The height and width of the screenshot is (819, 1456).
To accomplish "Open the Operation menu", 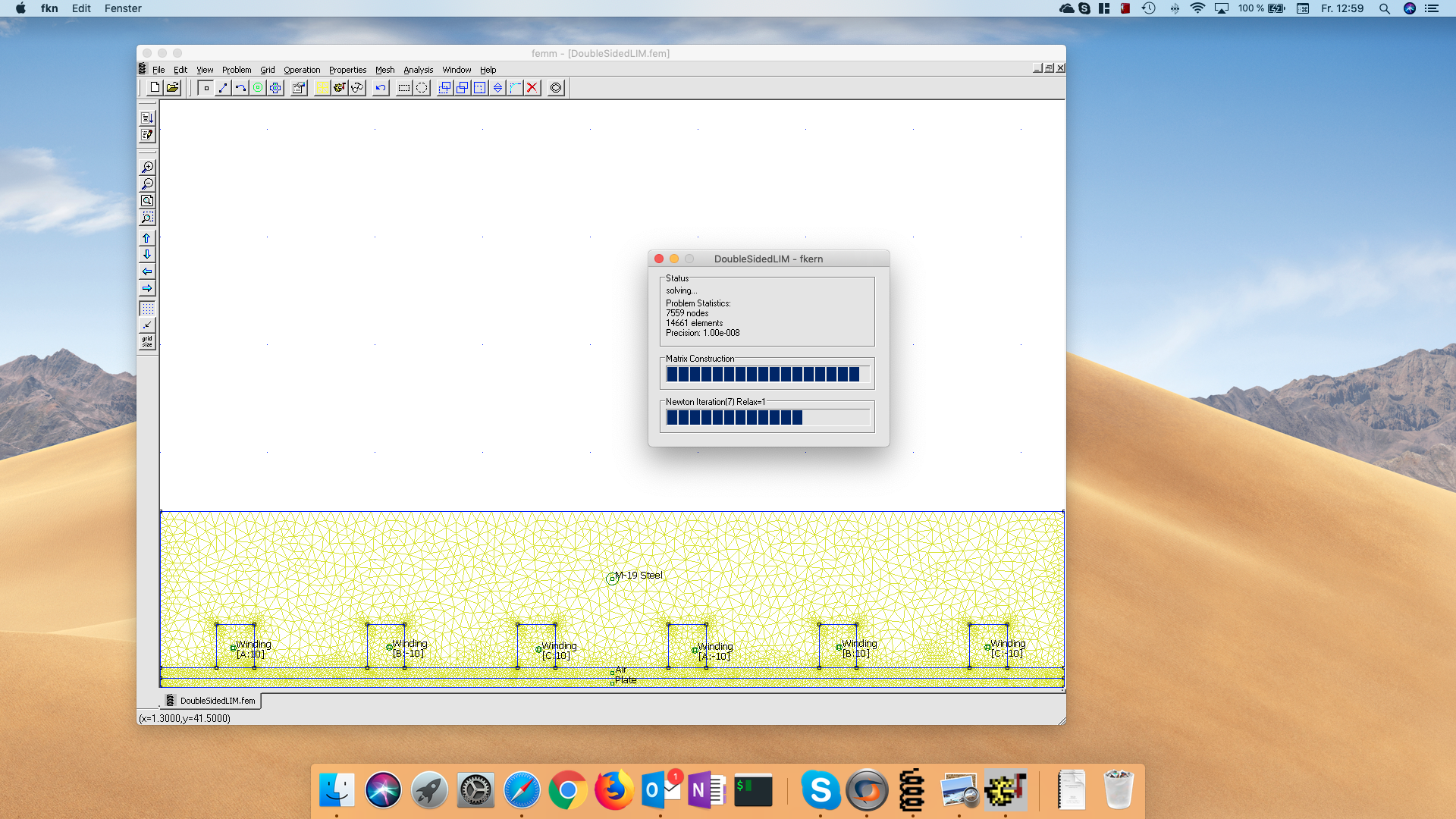I will pos(302,69).
